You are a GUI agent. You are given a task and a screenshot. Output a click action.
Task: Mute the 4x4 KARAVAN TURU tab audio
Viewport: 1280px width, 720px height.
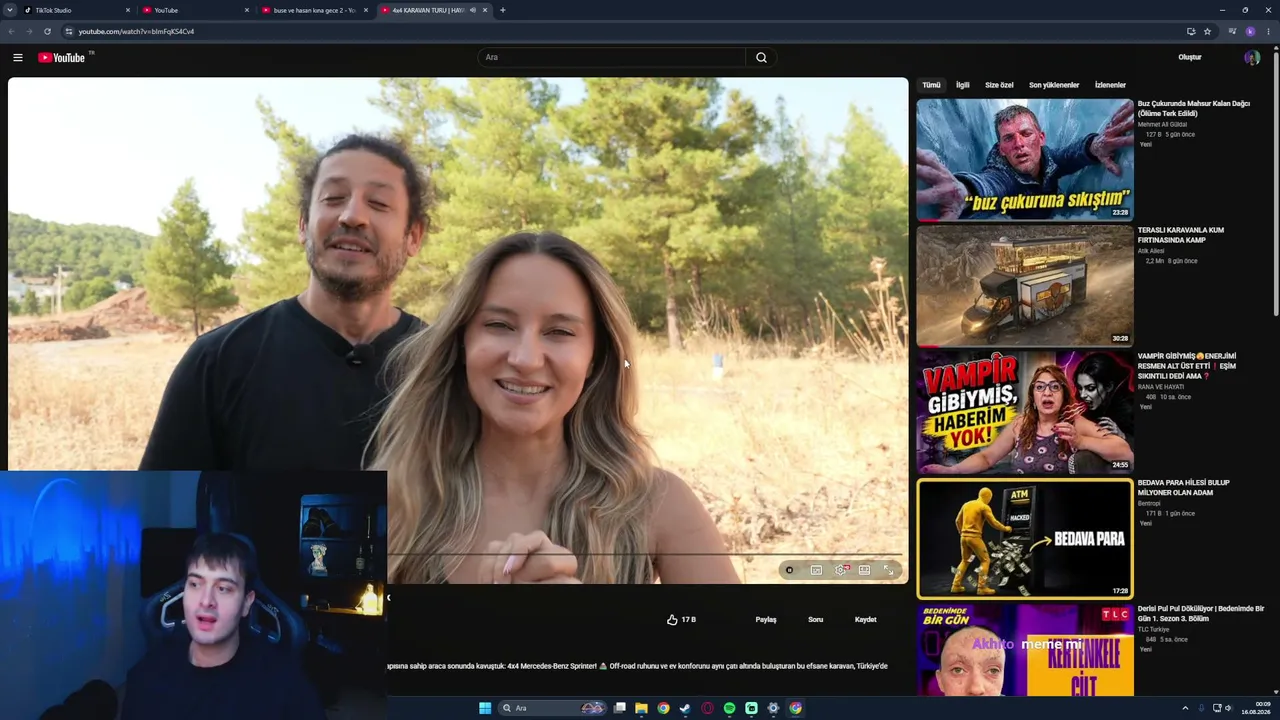pos(472,10)
